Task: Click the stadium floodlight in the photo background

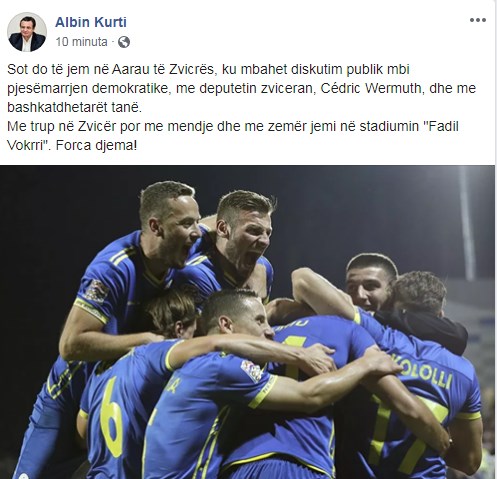Action: coord(467,223)
